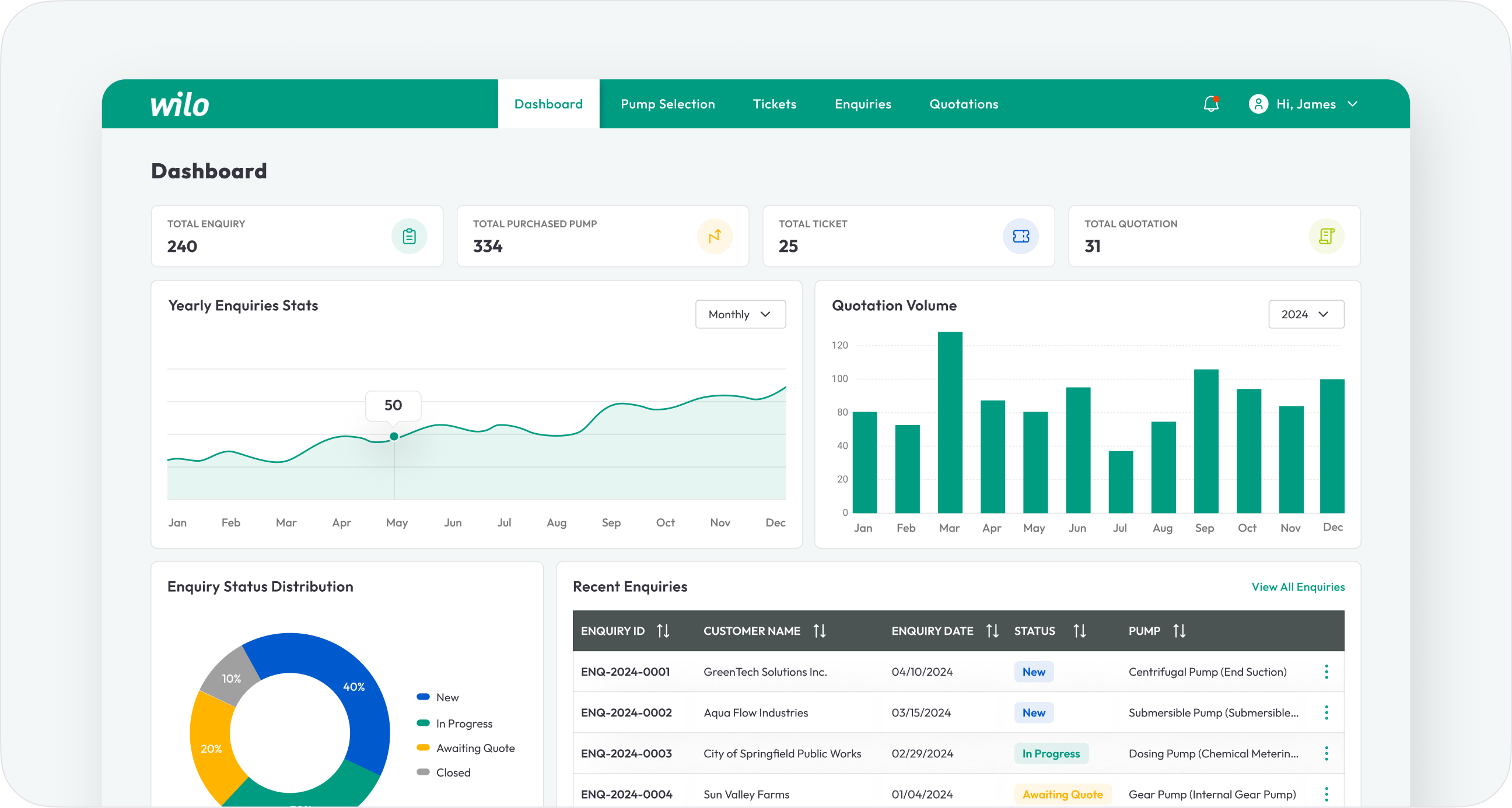Click the user avatar icon
This screenshot has width=1512, height=808.
point(1258,104)
